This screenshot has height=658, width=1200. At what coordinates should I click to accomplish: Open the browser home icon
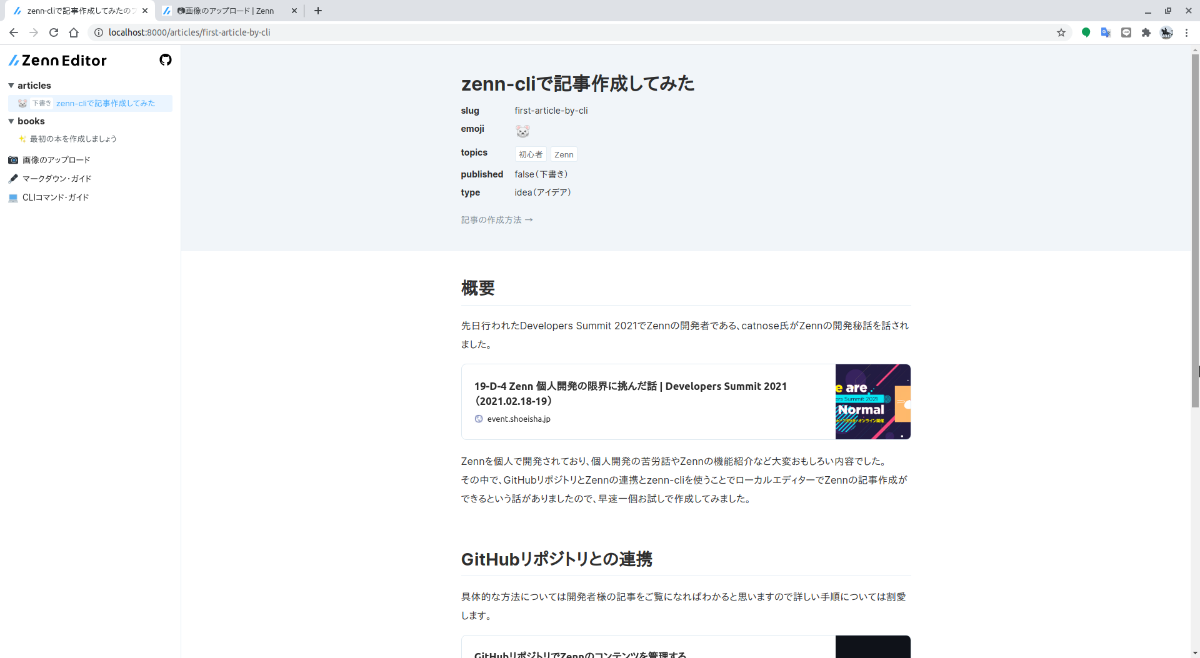74,32
